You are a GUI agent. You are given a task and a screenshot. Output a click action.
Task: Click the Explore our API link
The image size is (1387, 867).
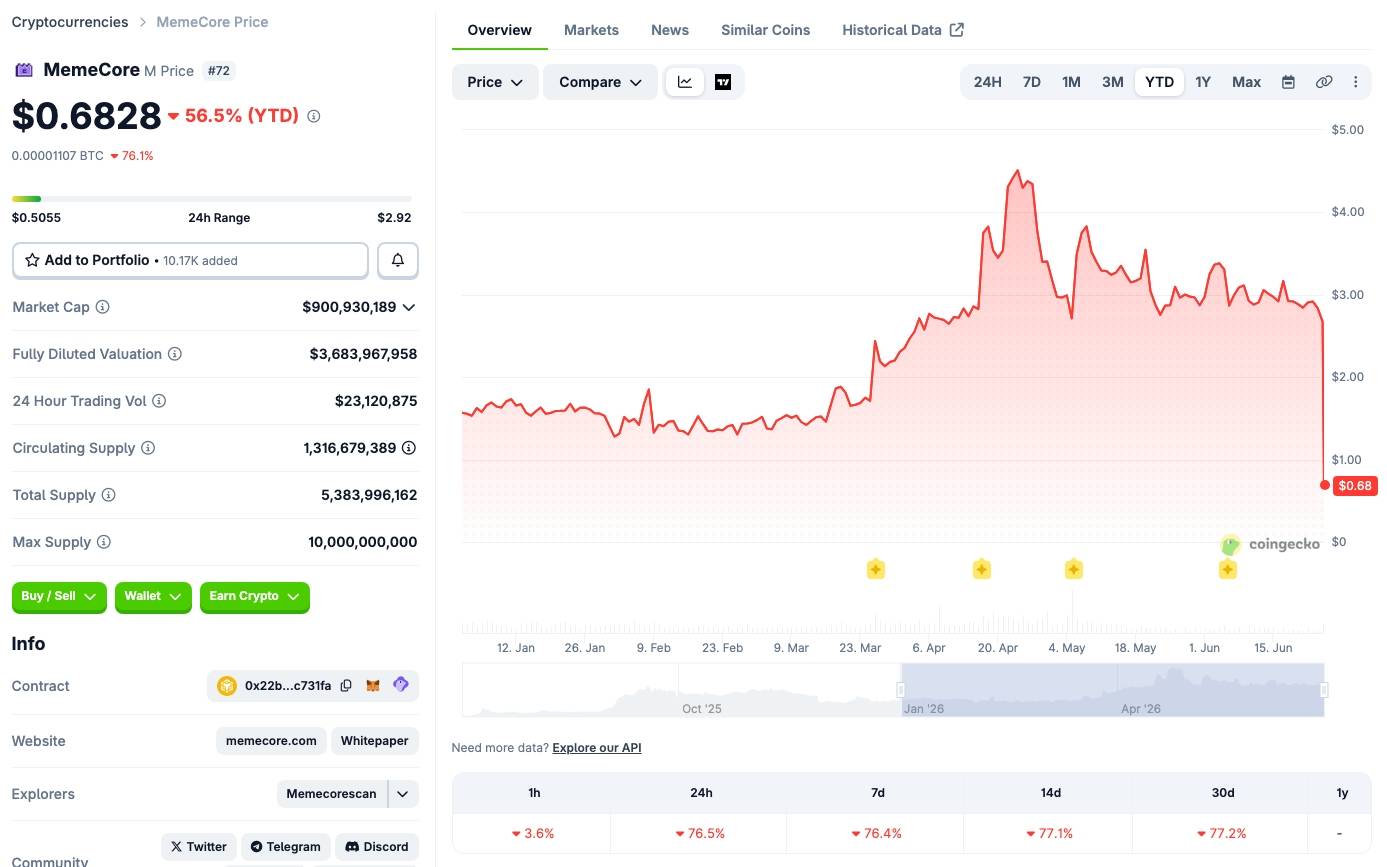point(597,748)
